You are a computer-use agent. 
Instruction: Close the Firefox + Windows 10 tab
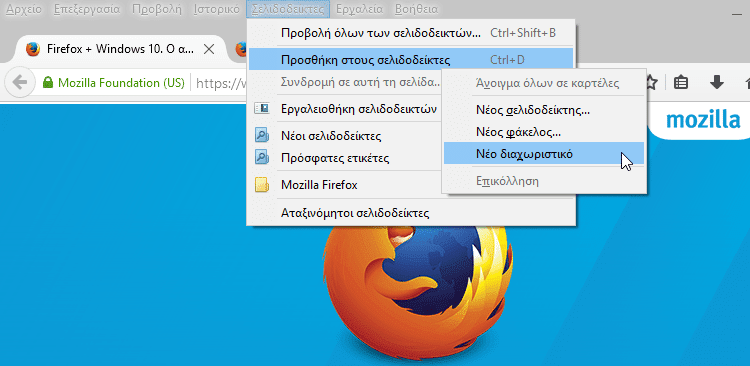pyautogui.click(x=209, y=49)
